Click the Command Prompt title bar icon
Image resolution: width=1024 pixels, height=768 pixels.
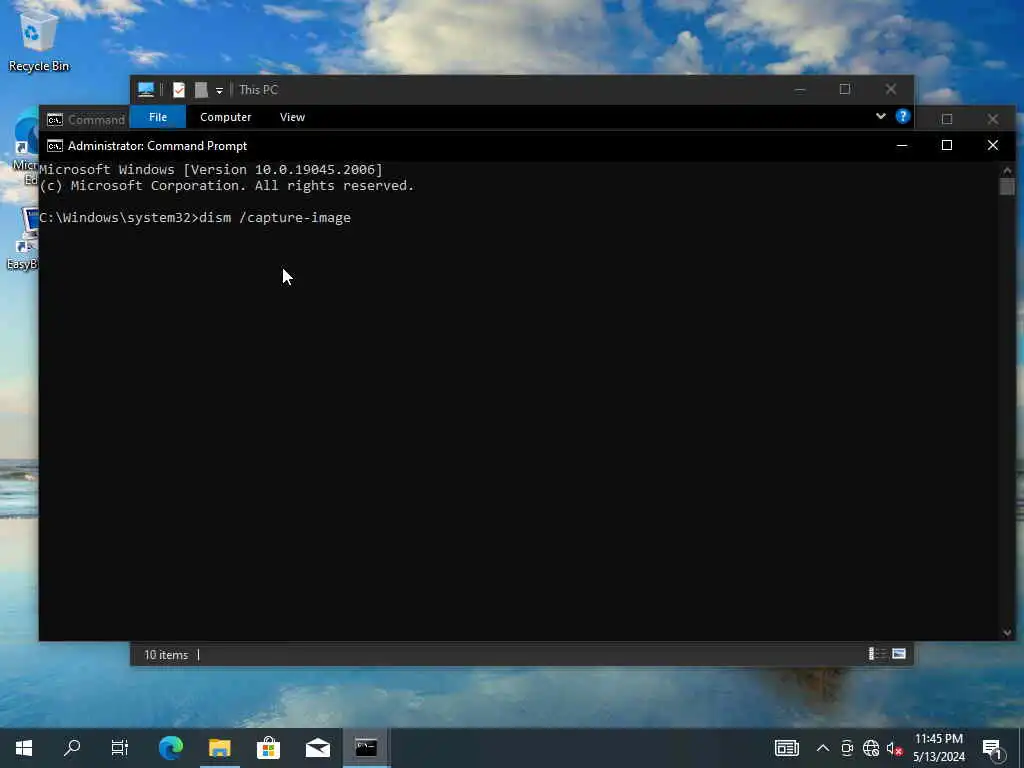[x=55, y=146]
